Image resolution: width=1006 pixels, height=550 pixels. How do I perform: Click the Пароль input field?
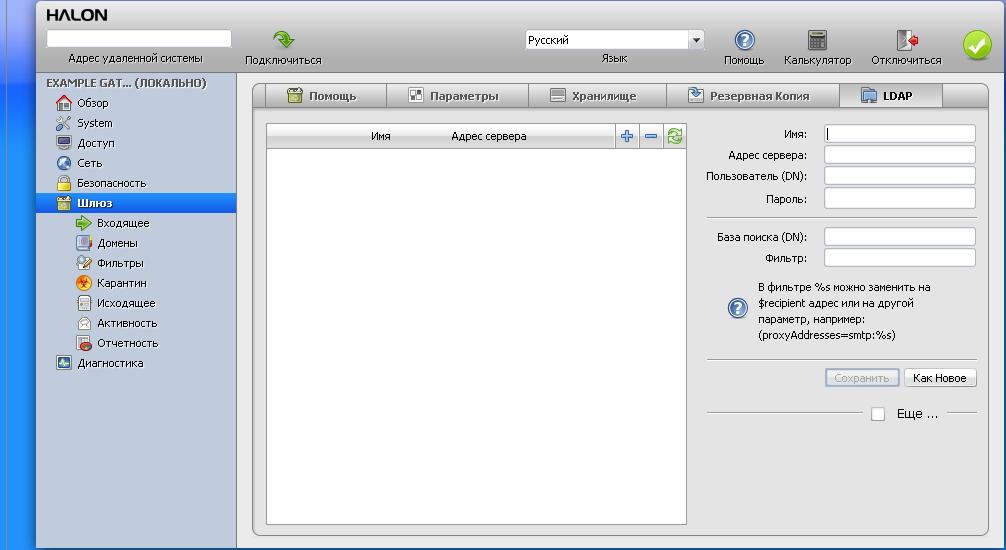[x=899, y=198]
